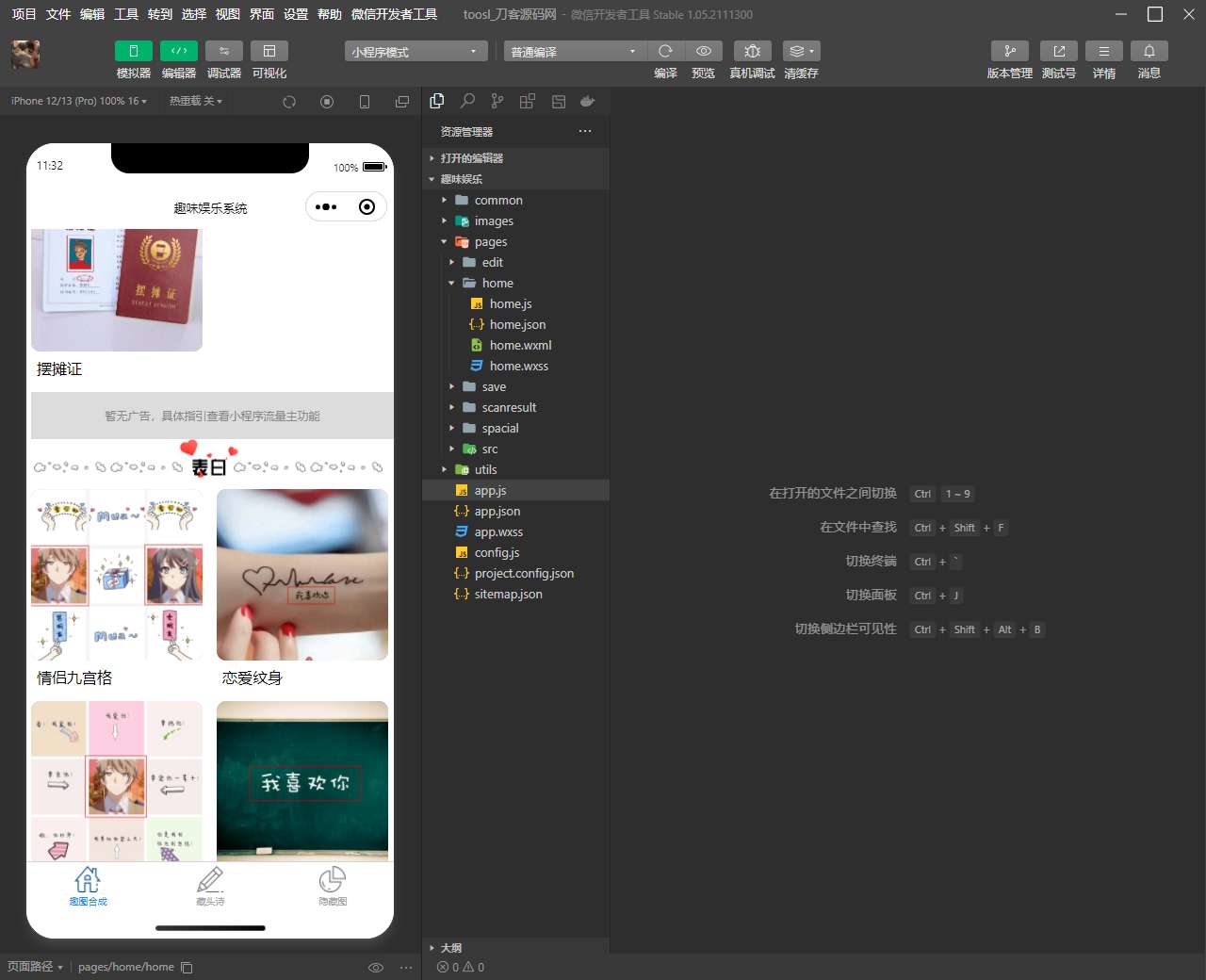Toggle the Simulator panel button
Viewport: 1206px width, 980px height.
click(x=133, y=51)
